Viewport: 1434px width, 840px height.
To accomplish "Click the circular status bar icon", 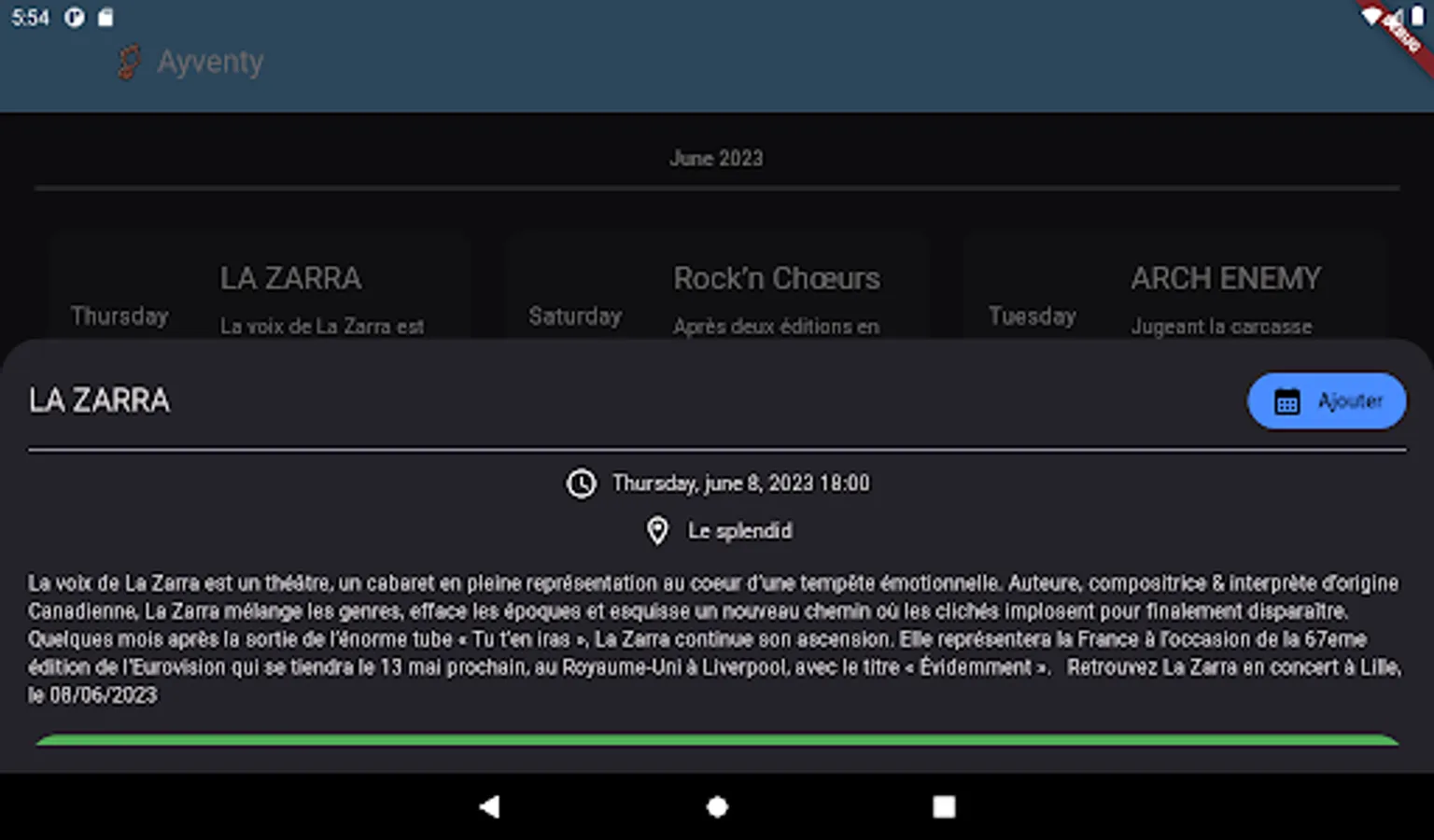I will [75, 18].
